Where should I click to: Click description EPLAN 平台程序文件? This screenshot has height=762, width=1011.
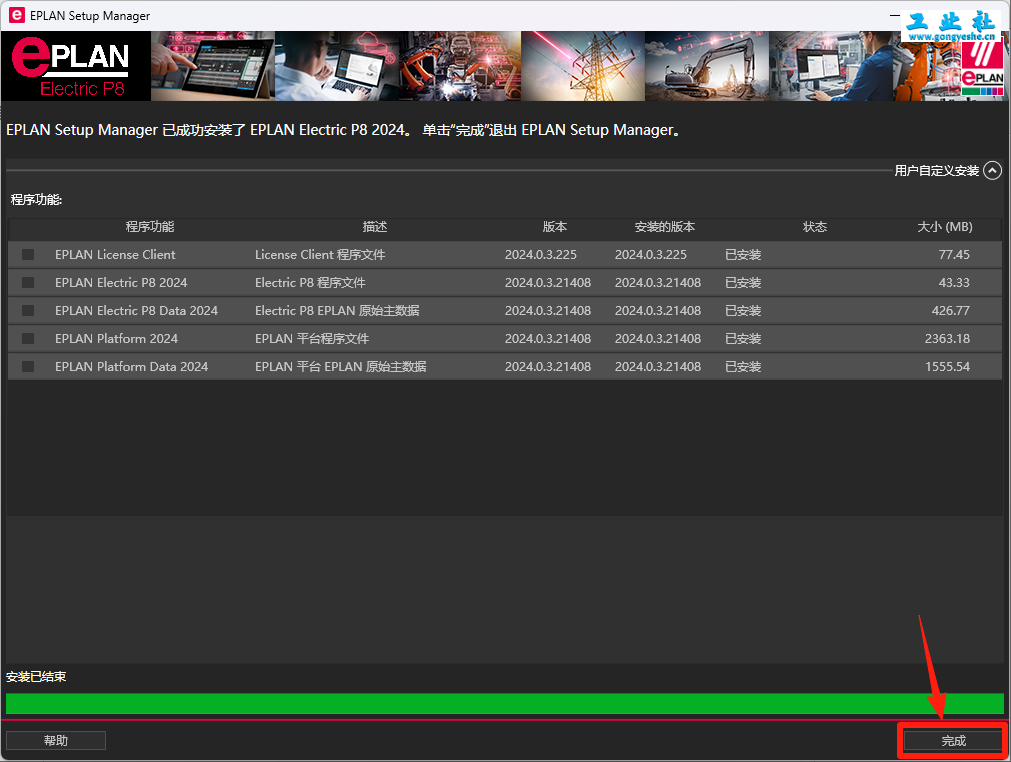tap(311, 338)
